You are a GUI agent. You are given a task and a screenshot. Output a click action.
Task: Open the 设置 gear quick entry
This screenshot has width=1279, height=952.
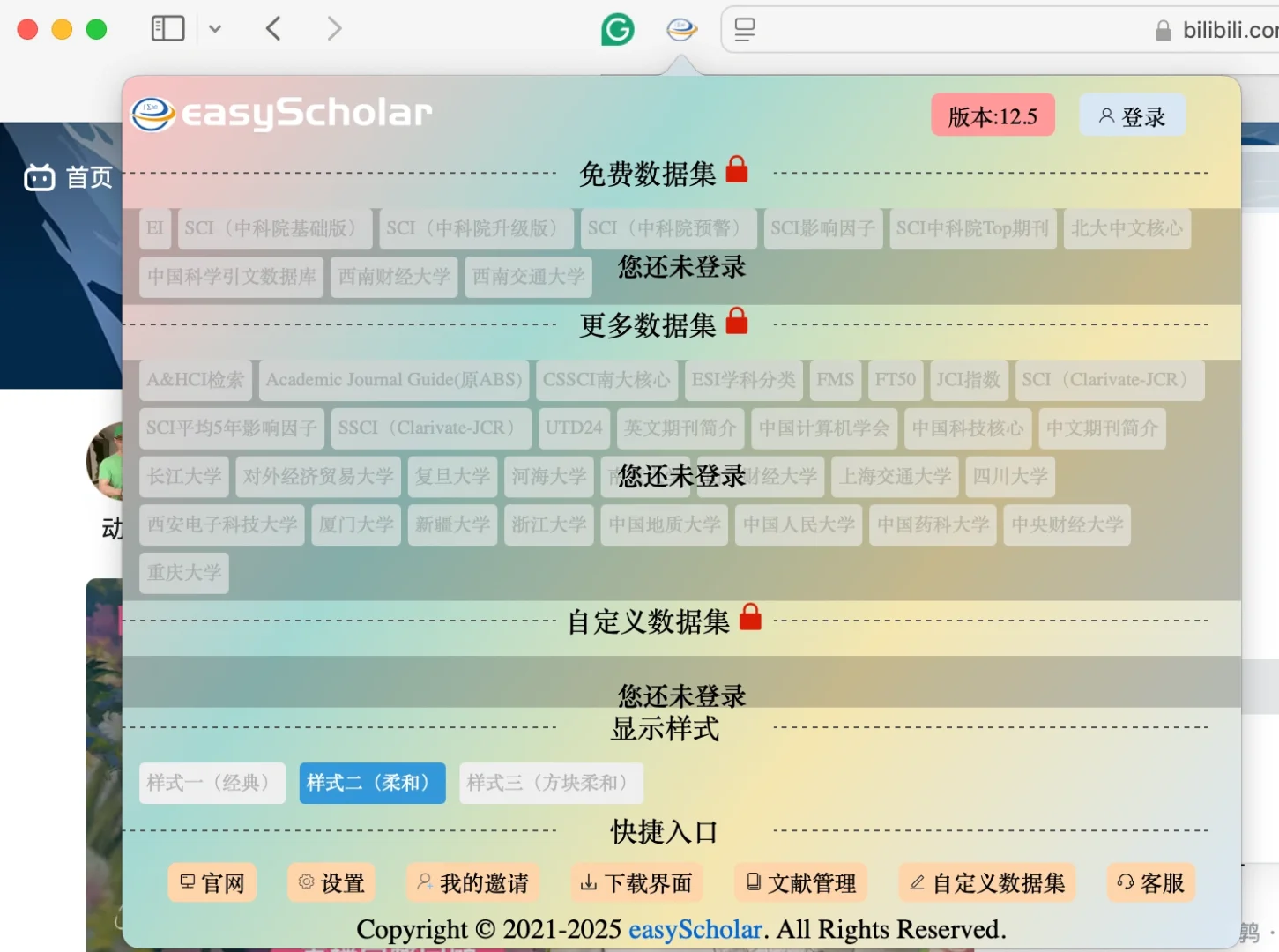(331, 882)
